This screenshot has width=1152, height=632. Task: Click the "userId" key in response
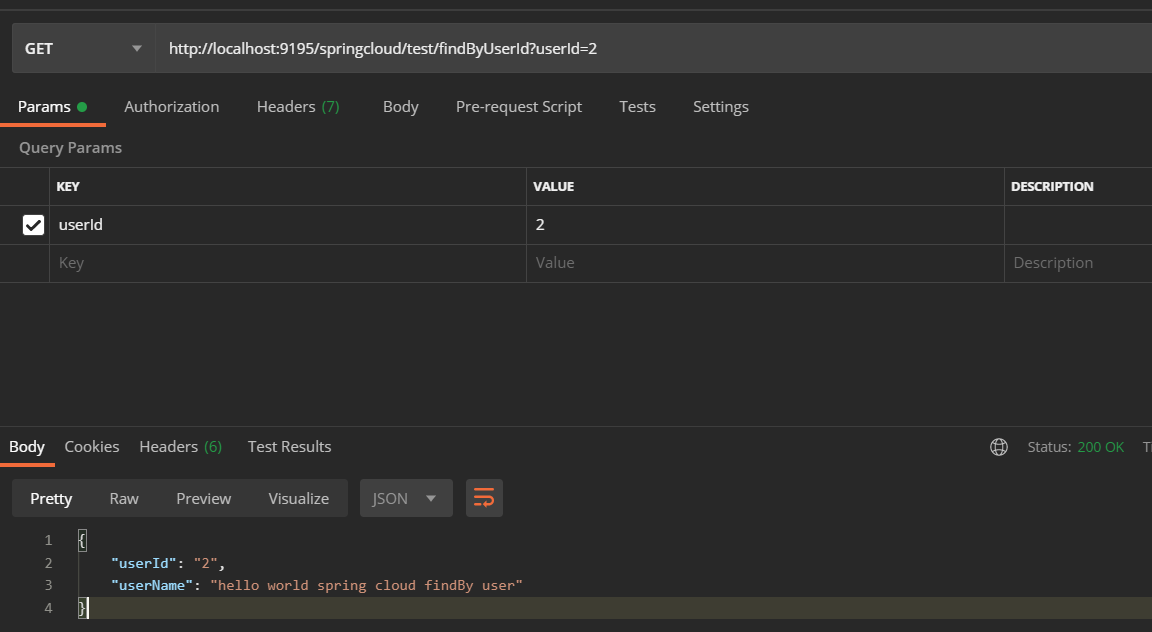[144, 564]
